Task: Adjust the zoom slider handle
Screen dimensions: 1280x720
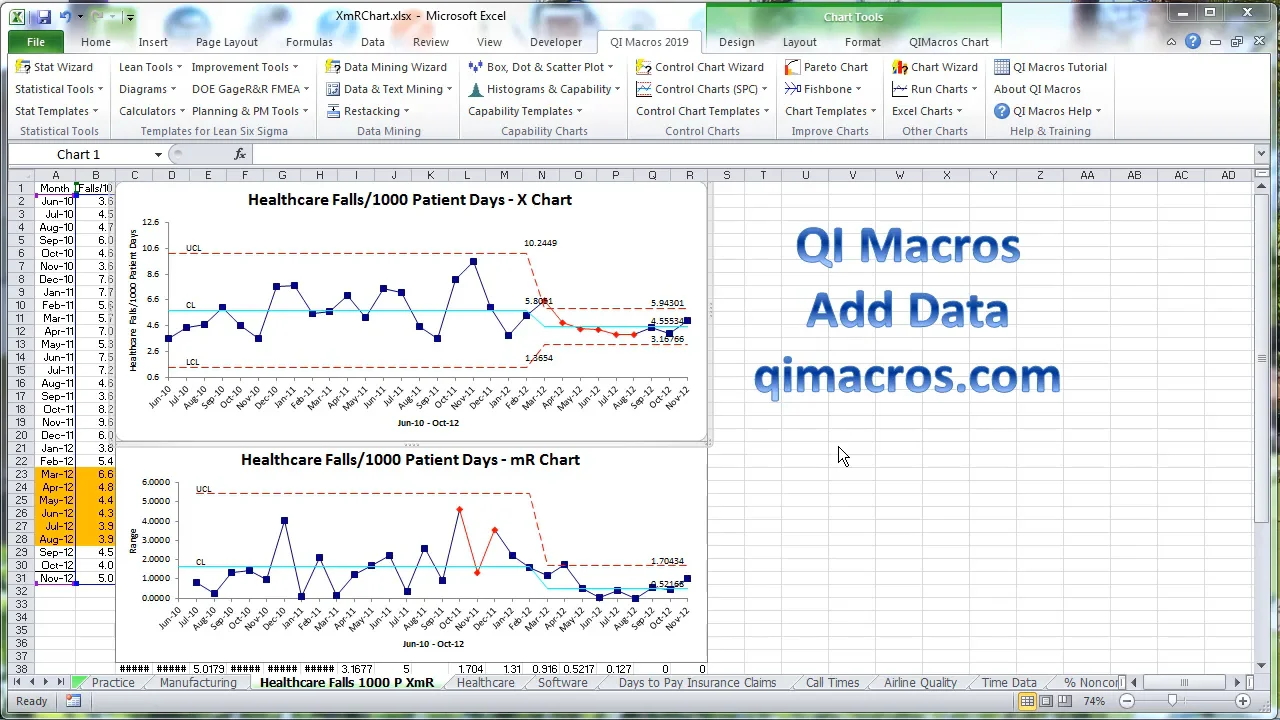Action: (1171, 701)
